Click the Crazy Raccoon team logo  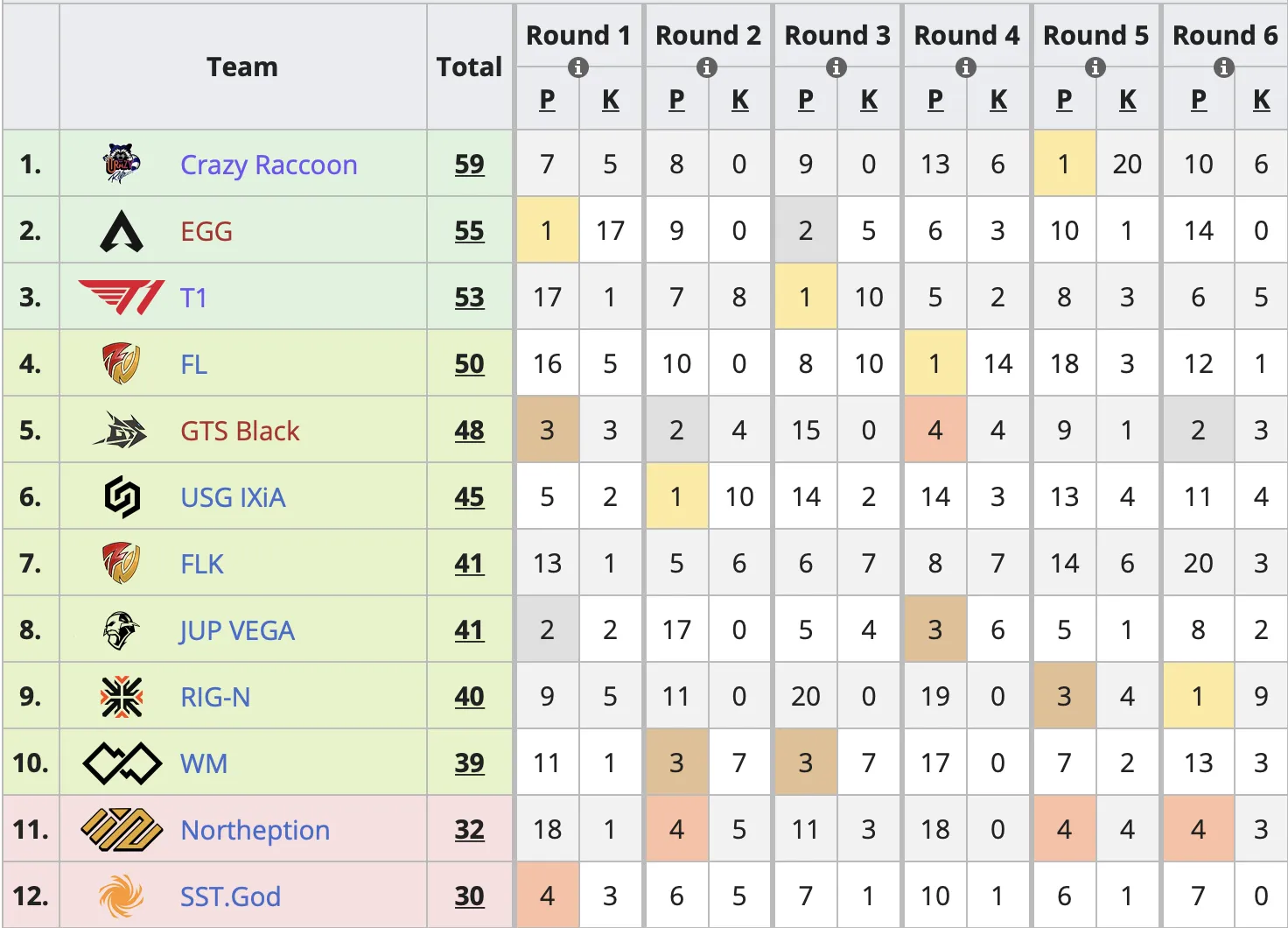point(121,164)
